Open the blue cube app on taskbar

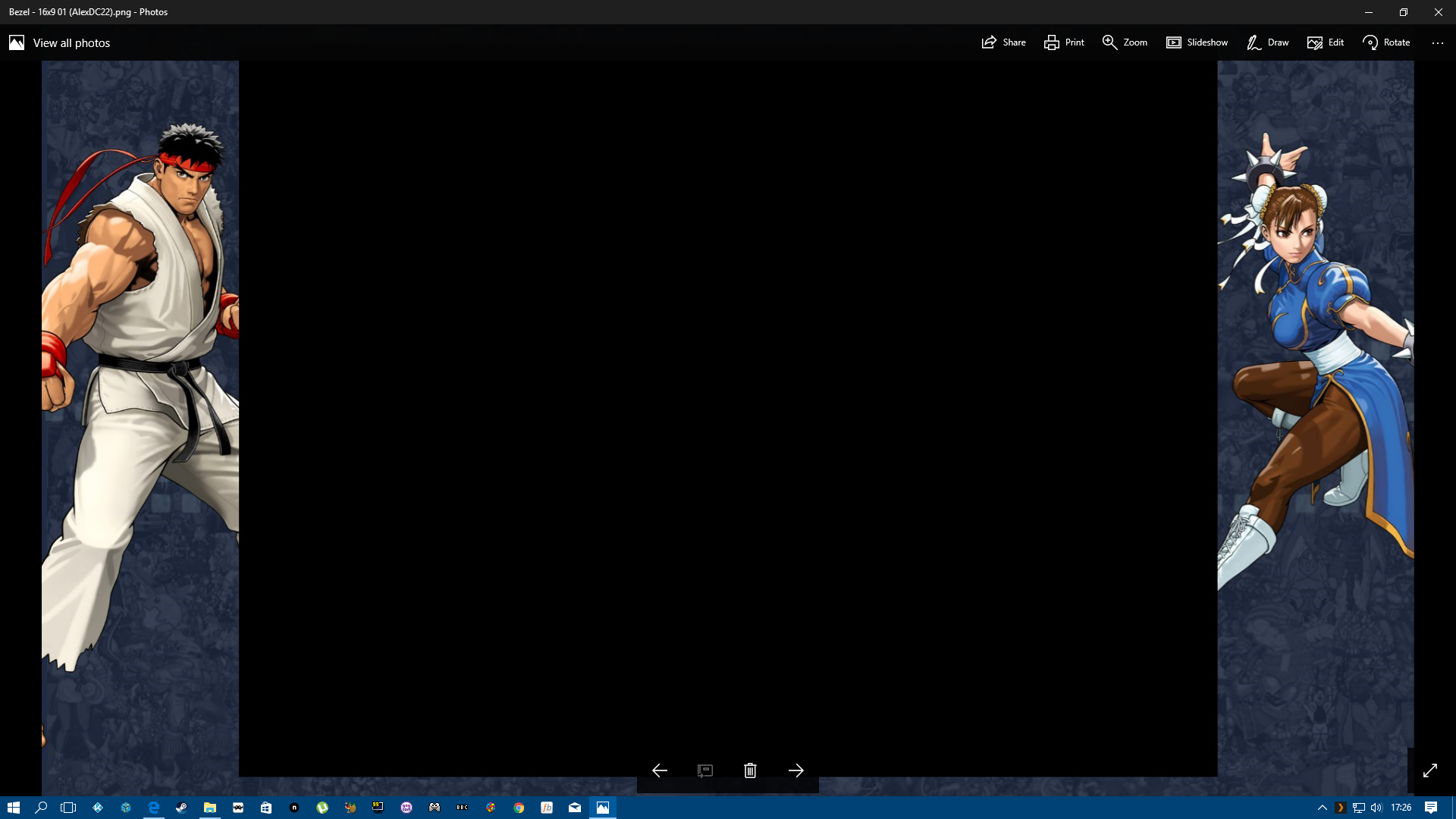(126, 808)
